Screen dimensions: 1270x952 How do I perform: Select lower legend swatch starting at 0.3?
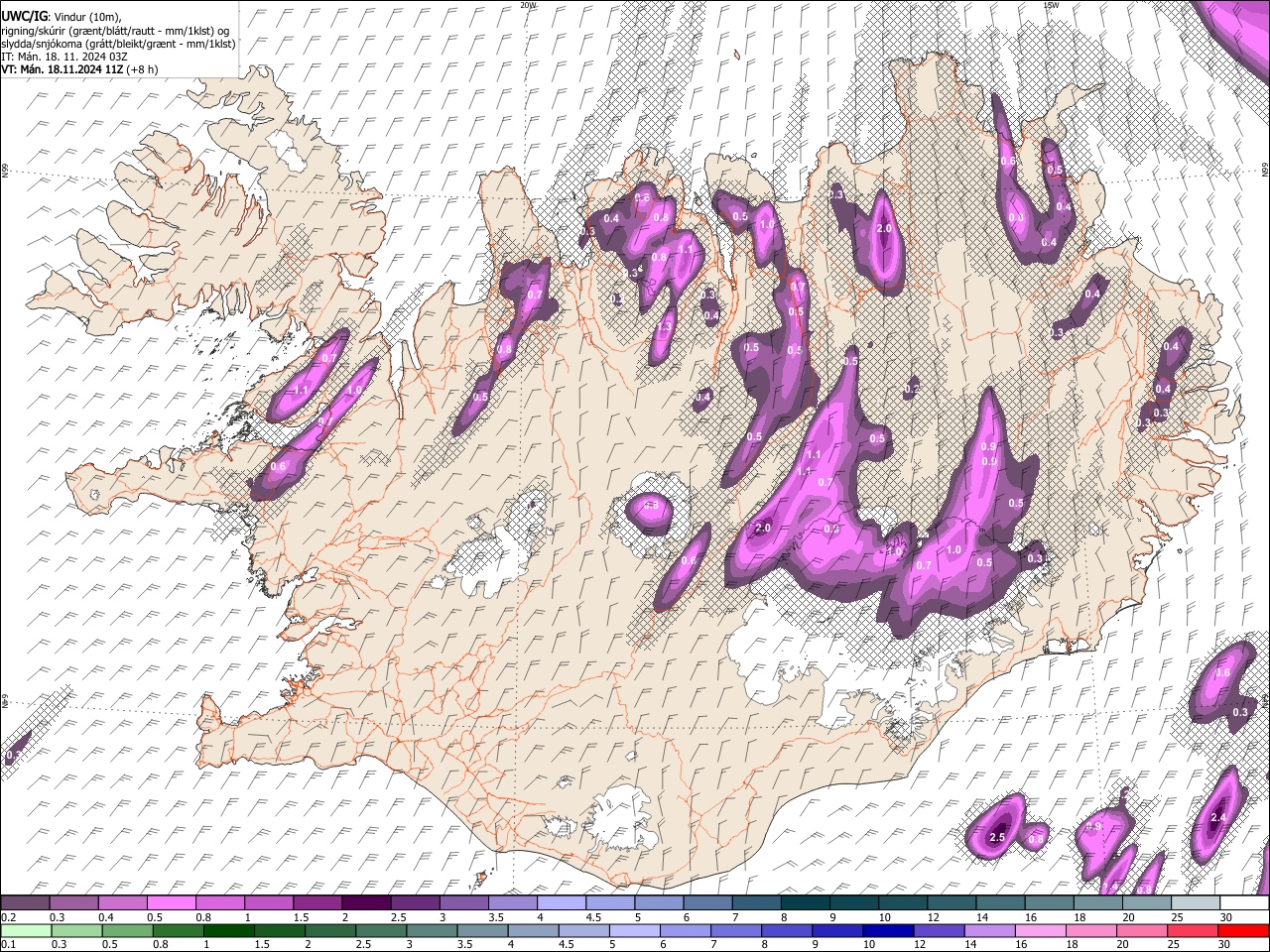click(x=76, y=930)
